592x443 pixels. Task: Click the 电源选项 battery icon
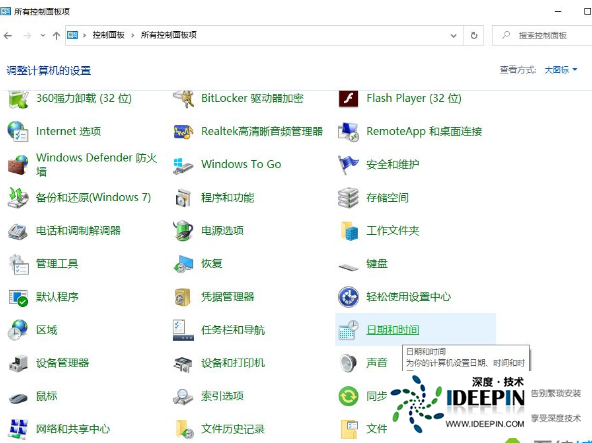[x=183, y=231]
